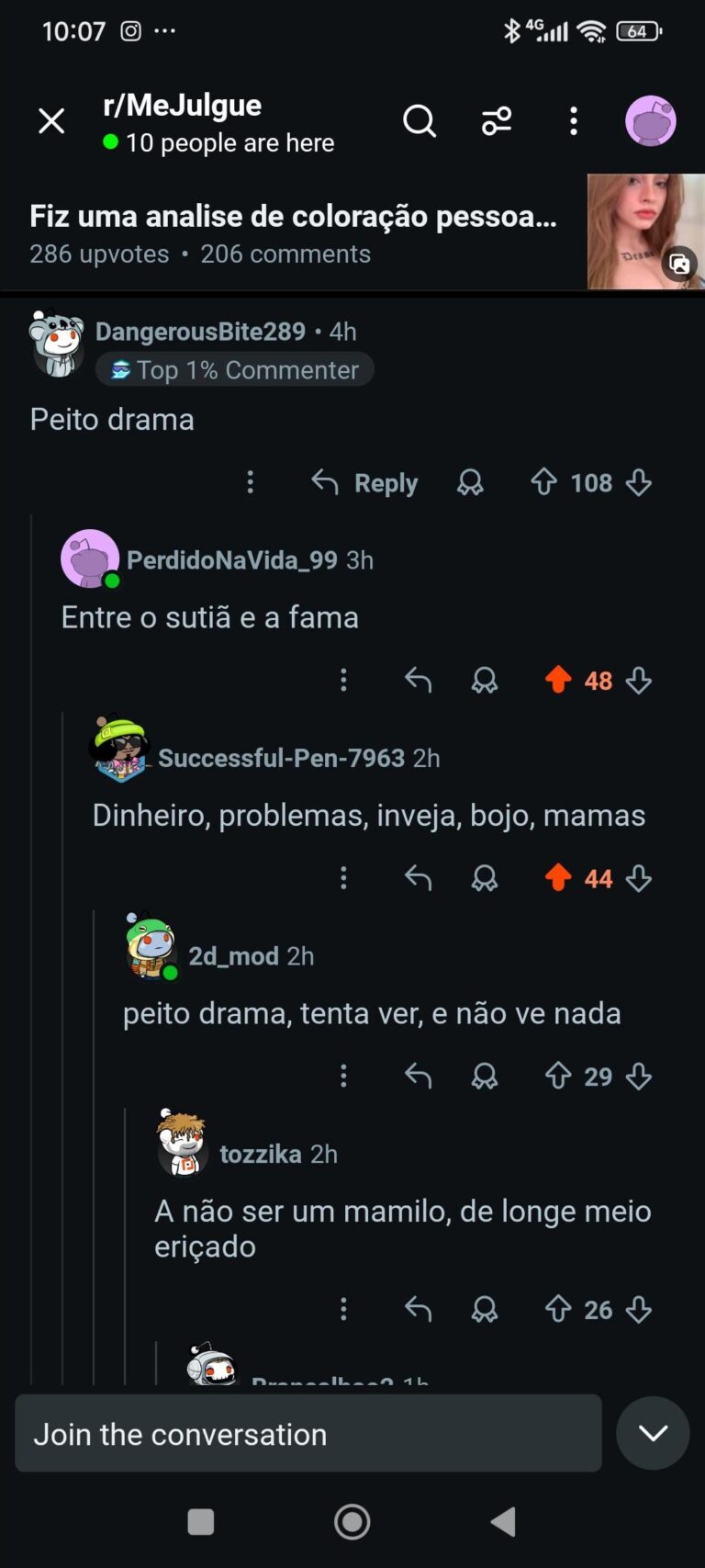The image size is (705, 1568).
Task: Upvote tozzika's comment
Action: point(558,1309)
